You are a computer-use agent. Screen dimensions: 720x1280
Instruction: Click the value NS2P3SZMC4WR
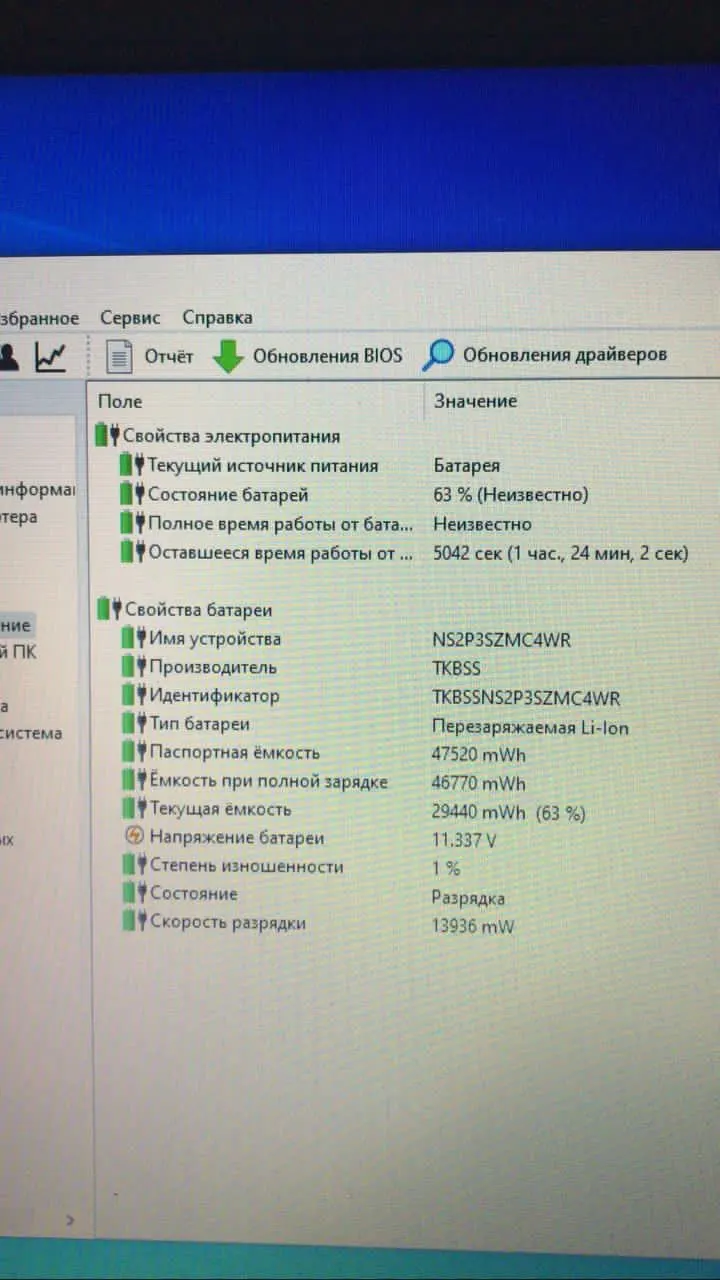coord(501,640)
